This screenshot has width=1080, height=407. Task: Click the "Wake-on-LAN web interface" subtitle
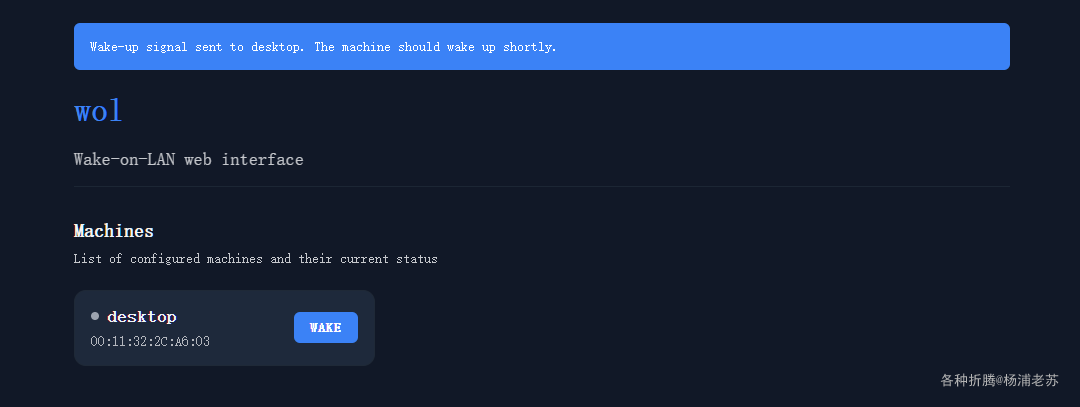tap(188, 160)
